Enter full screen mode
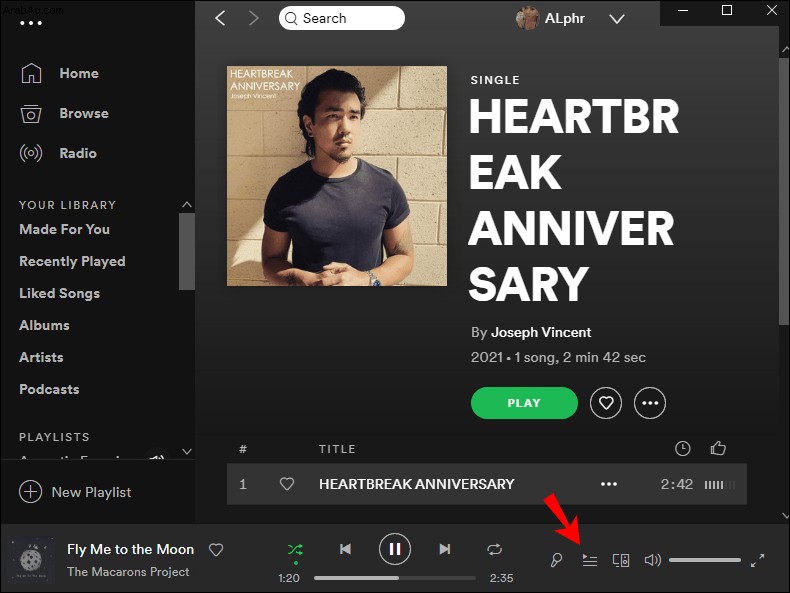This screenshot has height=593, width=790. click(757, 560)
